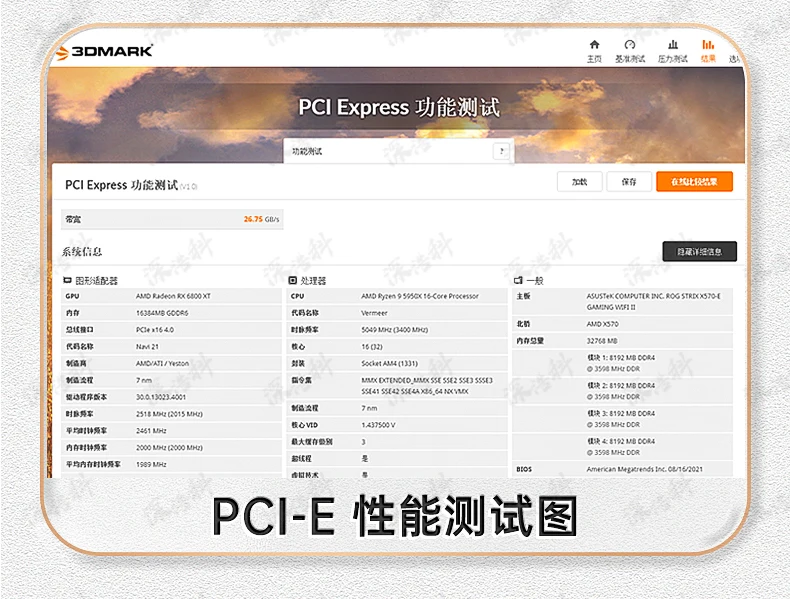Click the 带宽 26.75 GB/s result row
The width and height of the screenshot is (790, 599).
coord(172,218)
